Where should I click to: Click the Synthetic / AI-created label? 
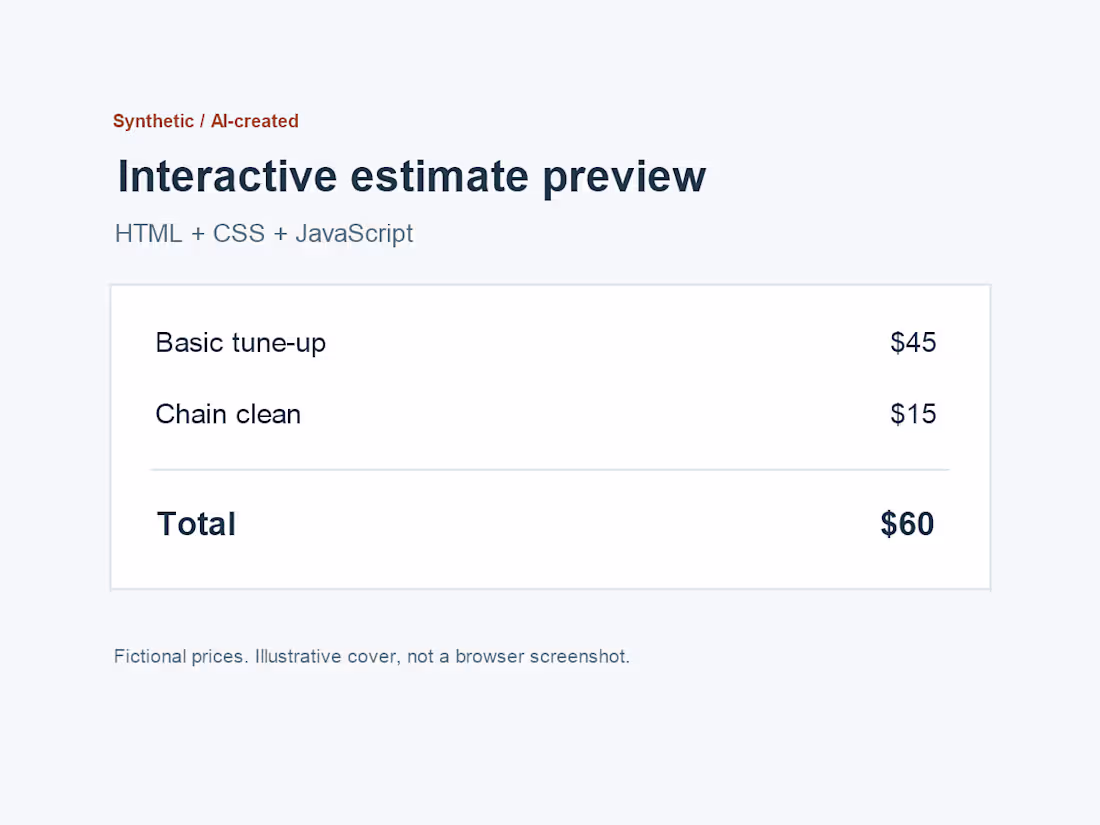coord(206,121)
